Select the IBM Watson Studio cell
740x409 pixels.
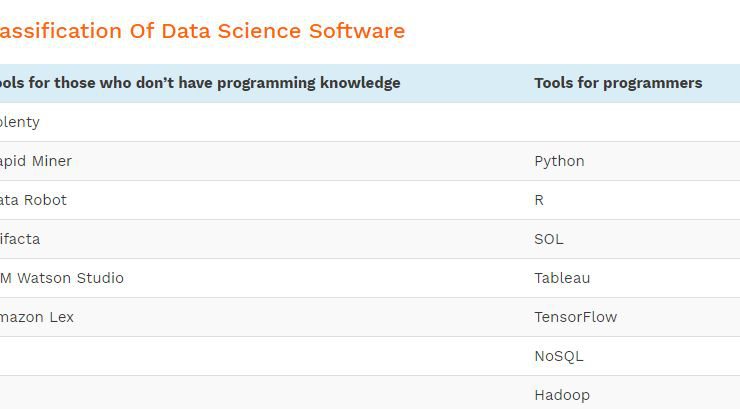point(62,278)
